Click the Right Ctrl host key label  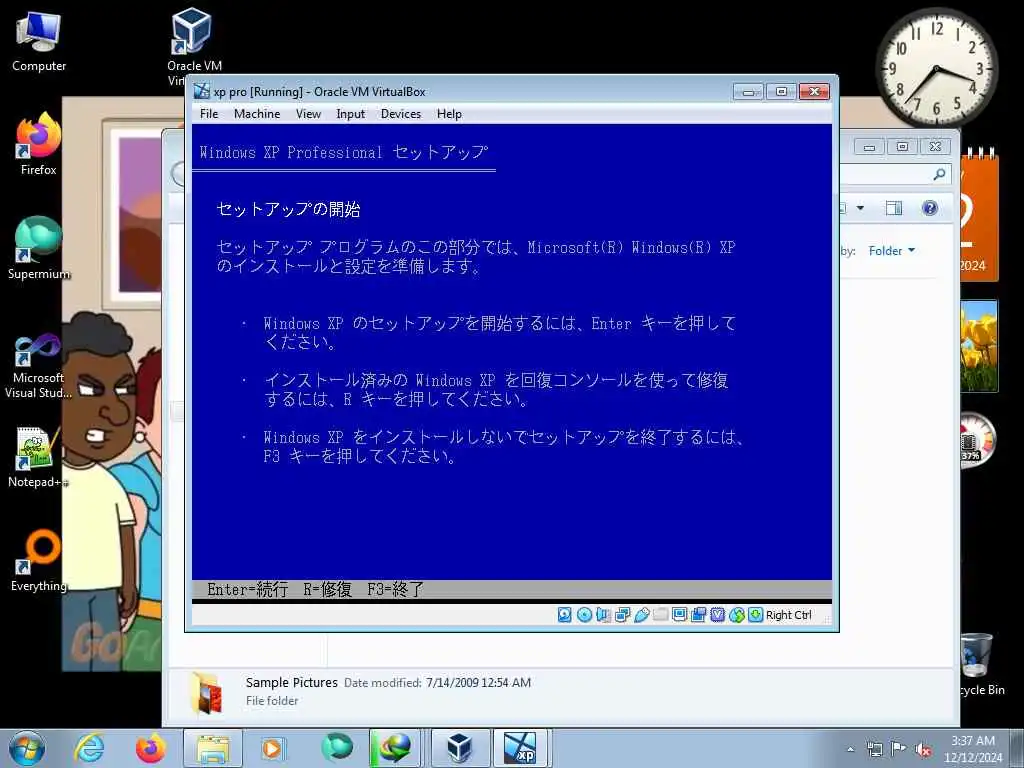point(788,615)
